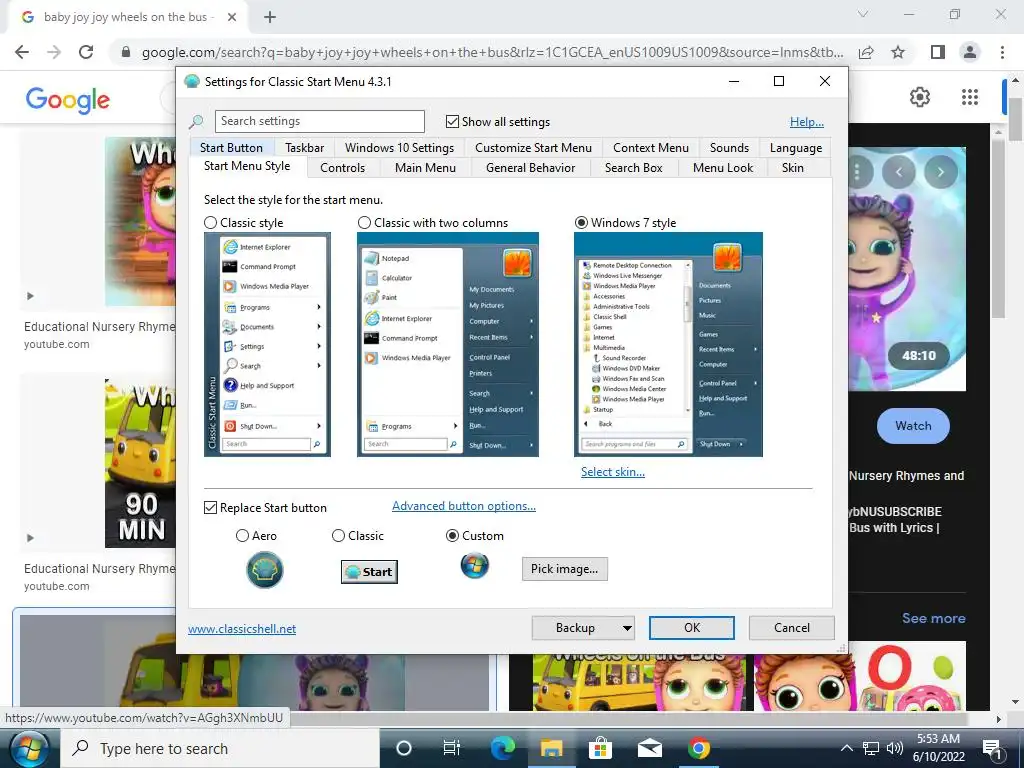Viewport: 1024px width, 768px height.
Task: Launch Microsoft Edge from taskbar
Action: pyautogui.click(x=502, y=748)
